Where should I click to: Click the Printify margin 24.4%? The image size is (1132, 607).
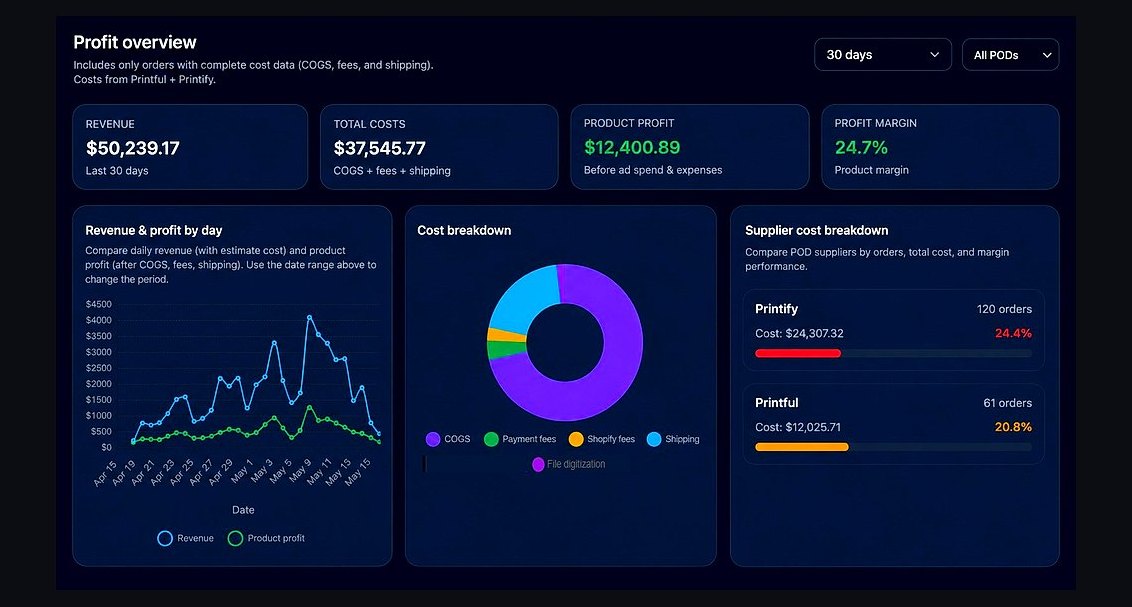click(1013, 333)
